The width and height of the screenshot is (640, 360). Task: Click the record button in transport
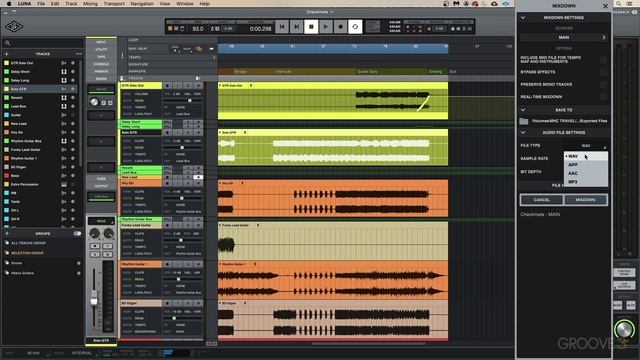[x=340, y=27]
